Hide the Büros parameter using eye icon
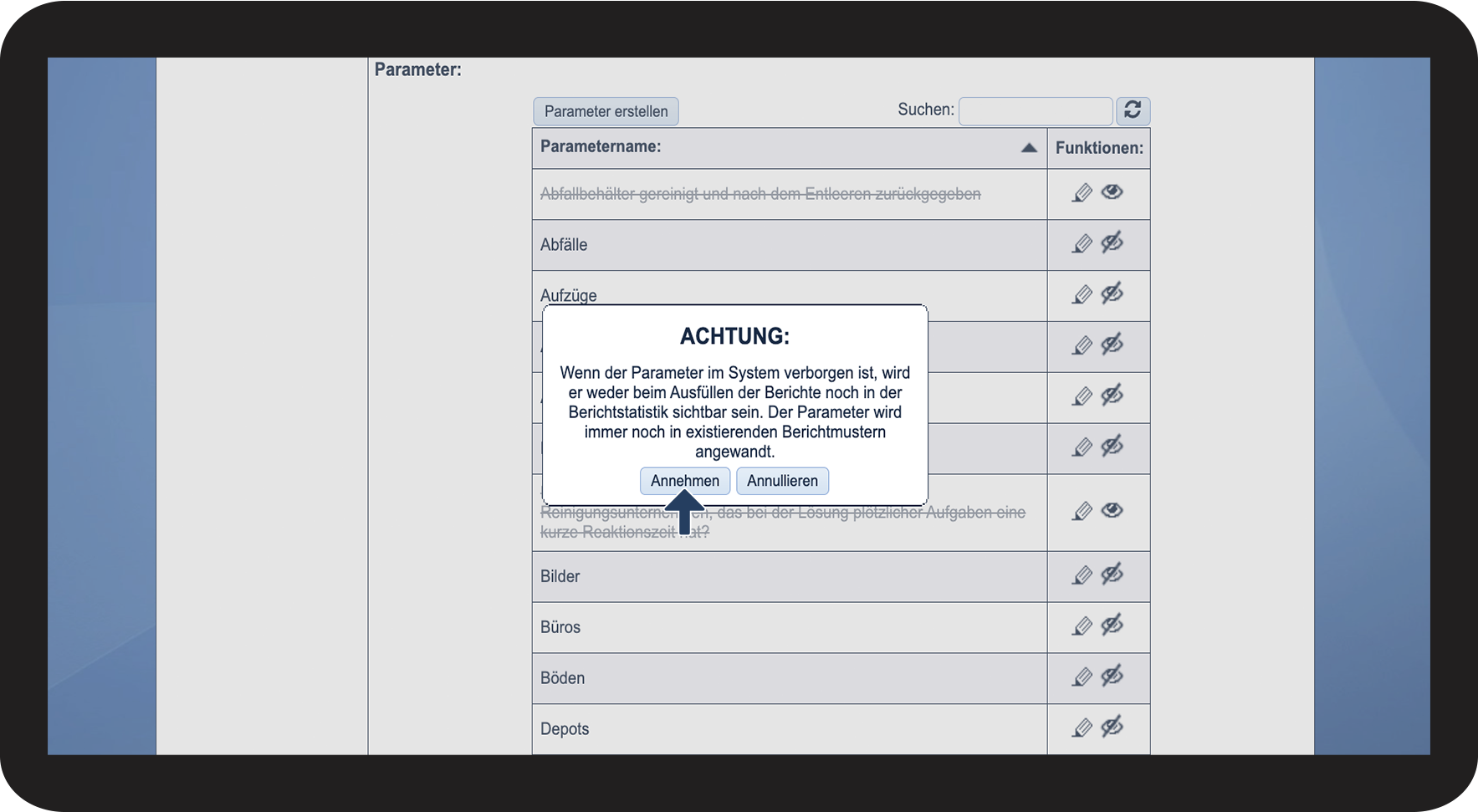 coord(1112,626)
